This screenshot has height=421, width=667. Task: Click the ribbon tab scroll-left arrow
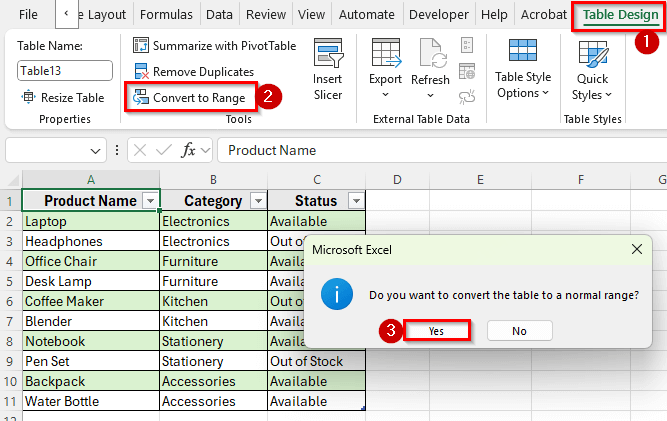pyautogui.click(x=66, y=14)
